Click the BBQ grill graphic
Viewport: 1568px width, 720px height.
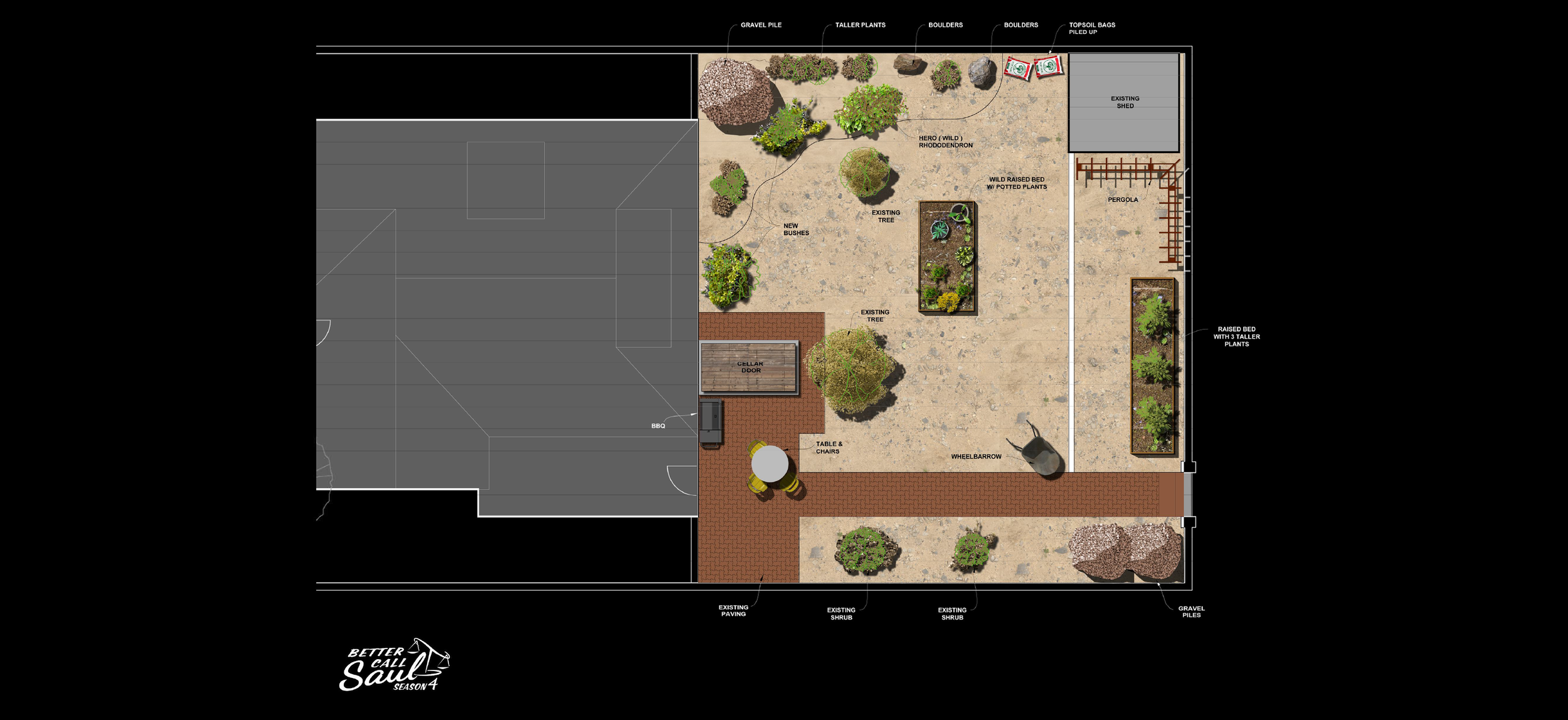coord(711,421)
